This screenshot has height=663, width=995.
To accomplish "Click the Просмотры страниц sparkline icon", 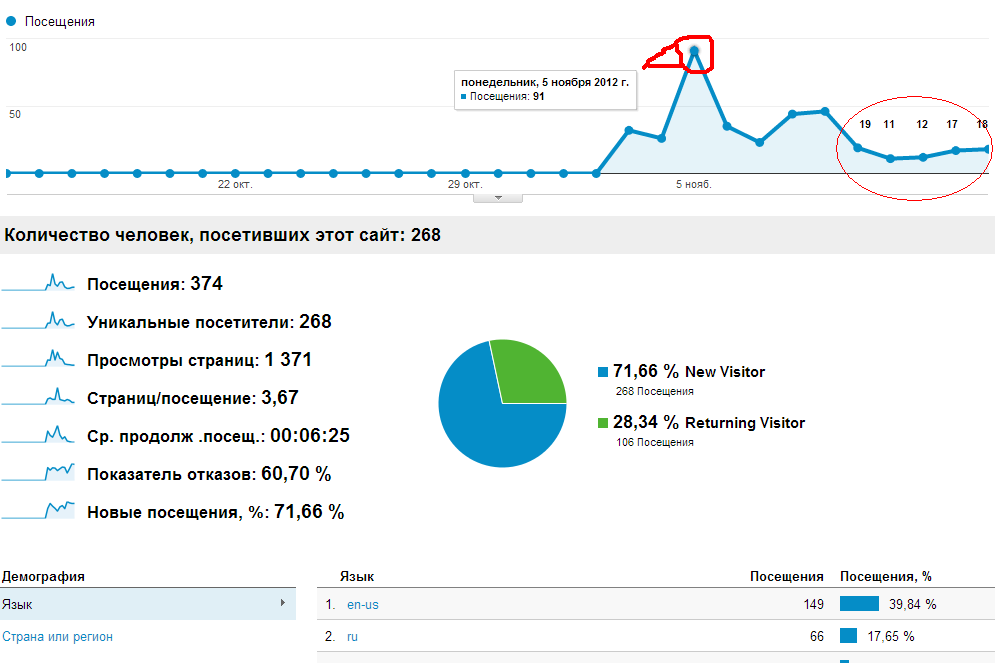I will [38, 360].
